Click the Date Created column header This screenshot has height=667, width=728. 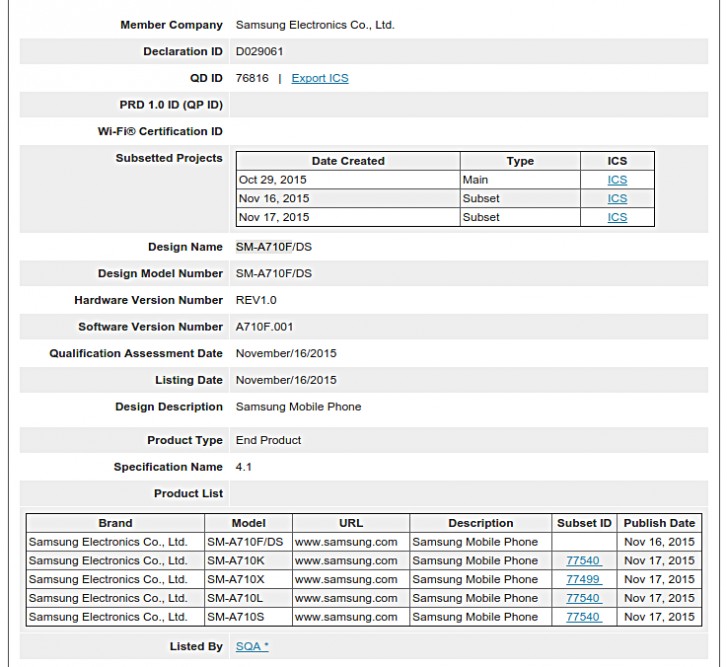pos(348,161)
